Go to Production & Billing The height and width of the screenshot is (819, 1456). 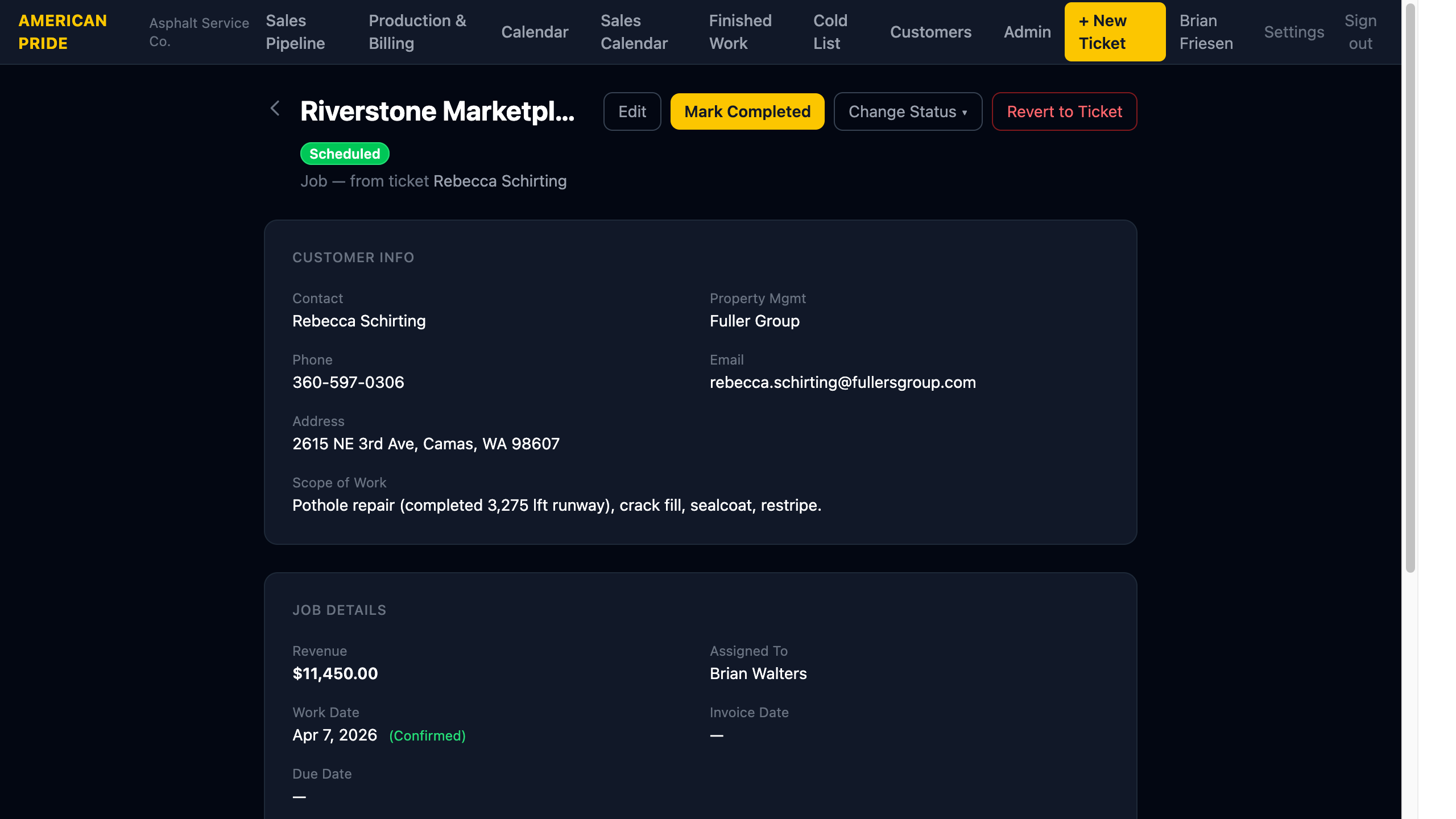[x=417, y=32]
